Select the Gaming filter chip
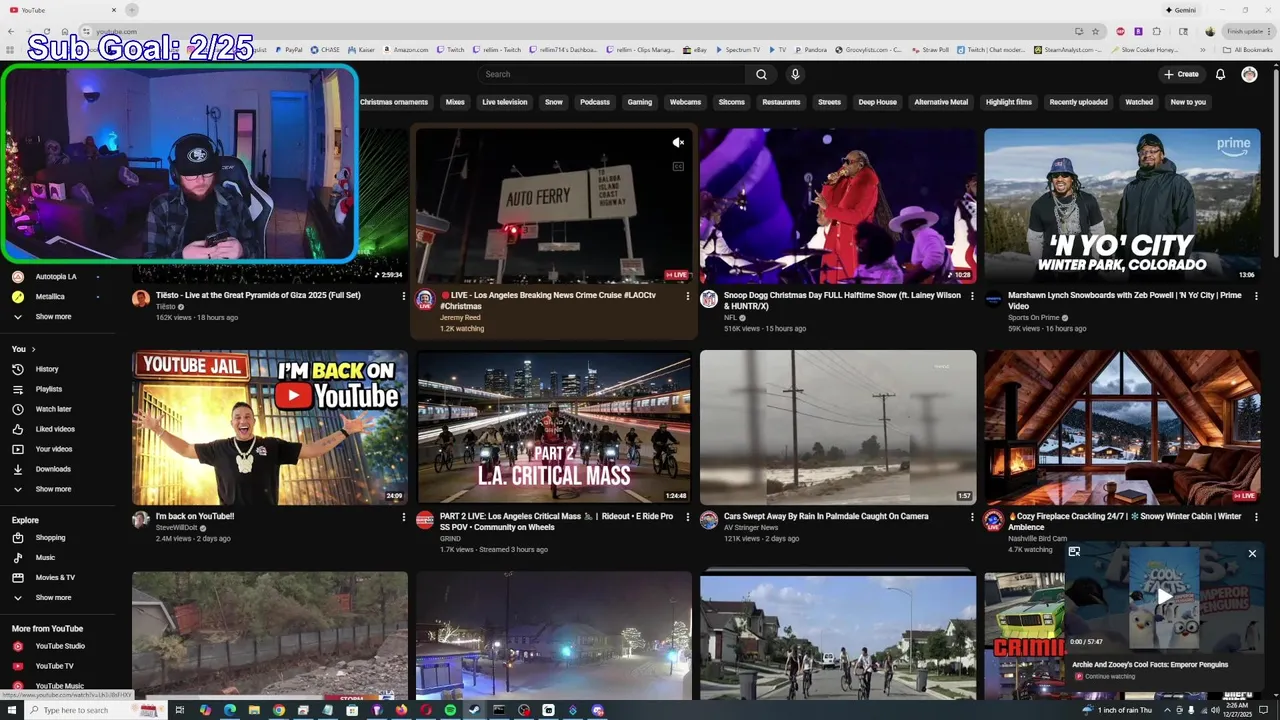Screen dimensions: 1280x720 (x=640, y=102)
